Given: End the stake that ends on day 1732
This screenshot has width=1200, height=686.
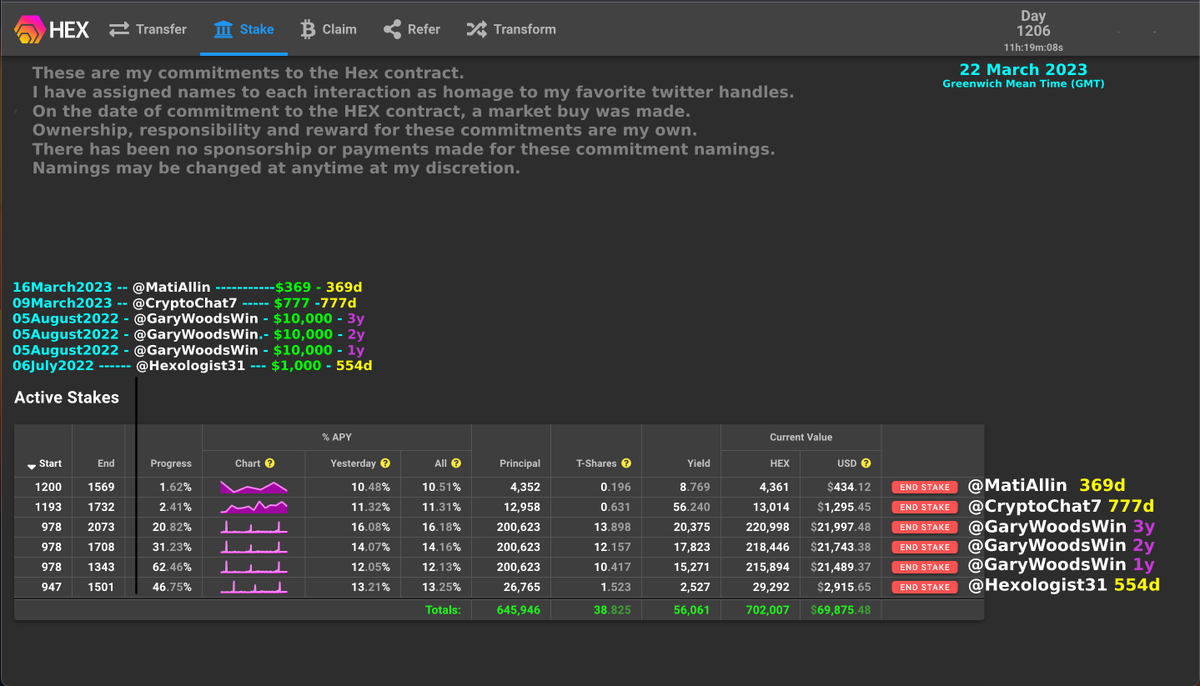Looking at the screenshot, I should click(924, 507).
